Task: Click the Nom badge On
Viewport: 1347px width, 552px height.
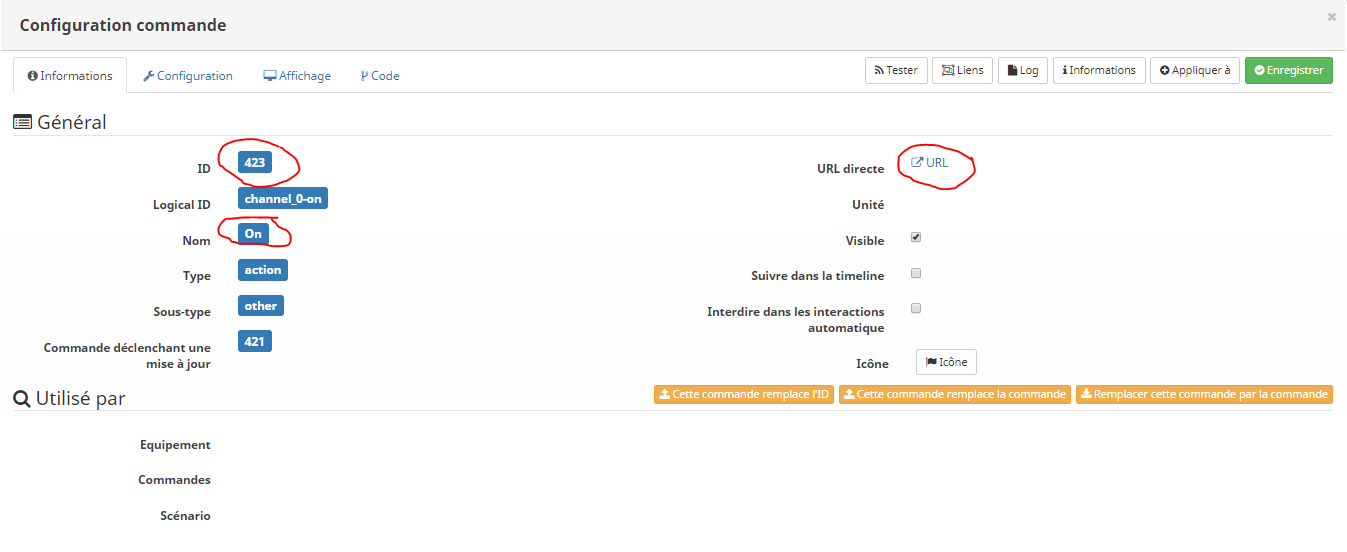Action: coord(253,234)
